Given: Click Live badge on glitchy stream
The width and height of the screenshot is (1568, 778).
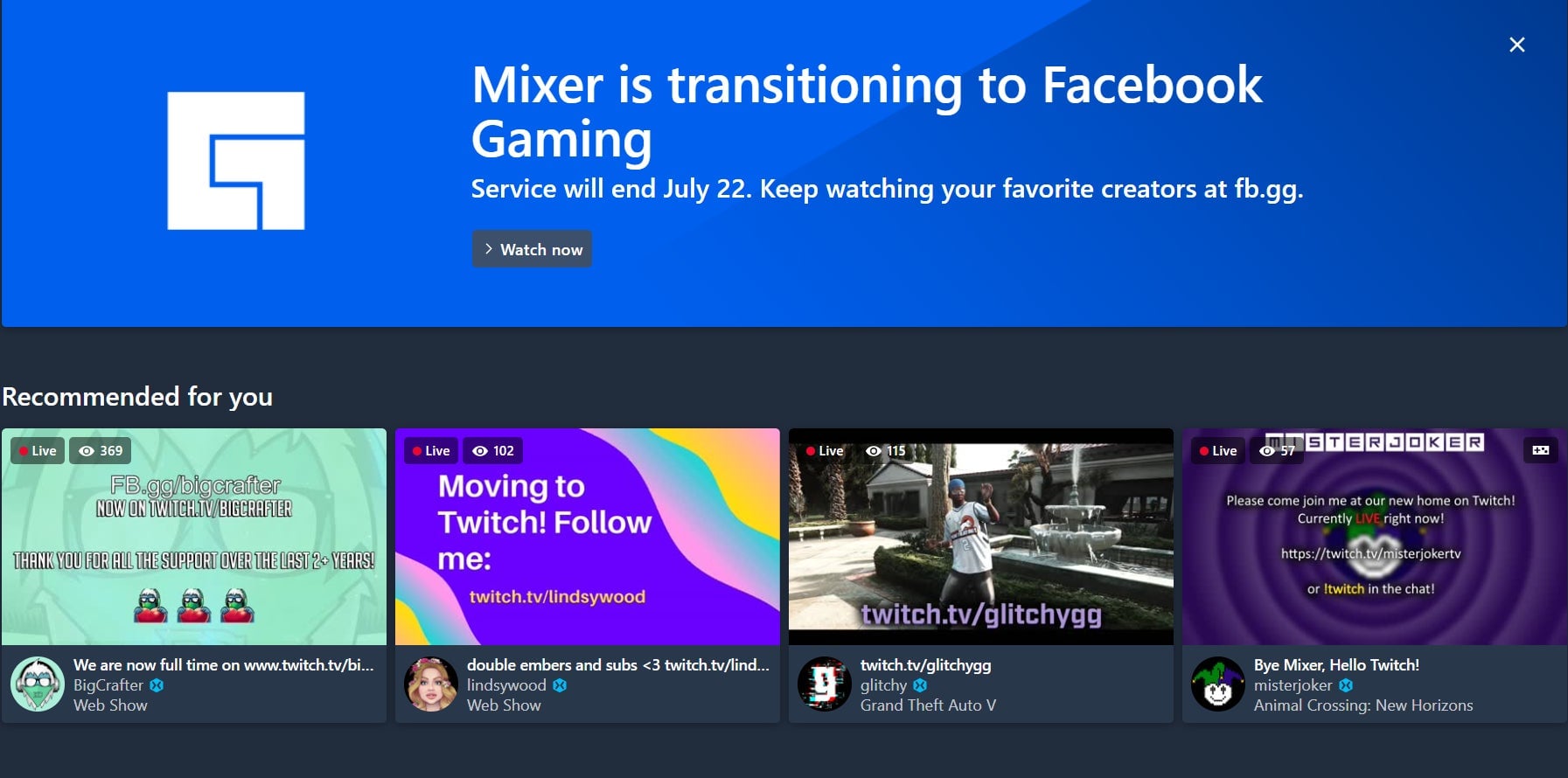Looking at the screenshot, I should [x=825, y=451].
